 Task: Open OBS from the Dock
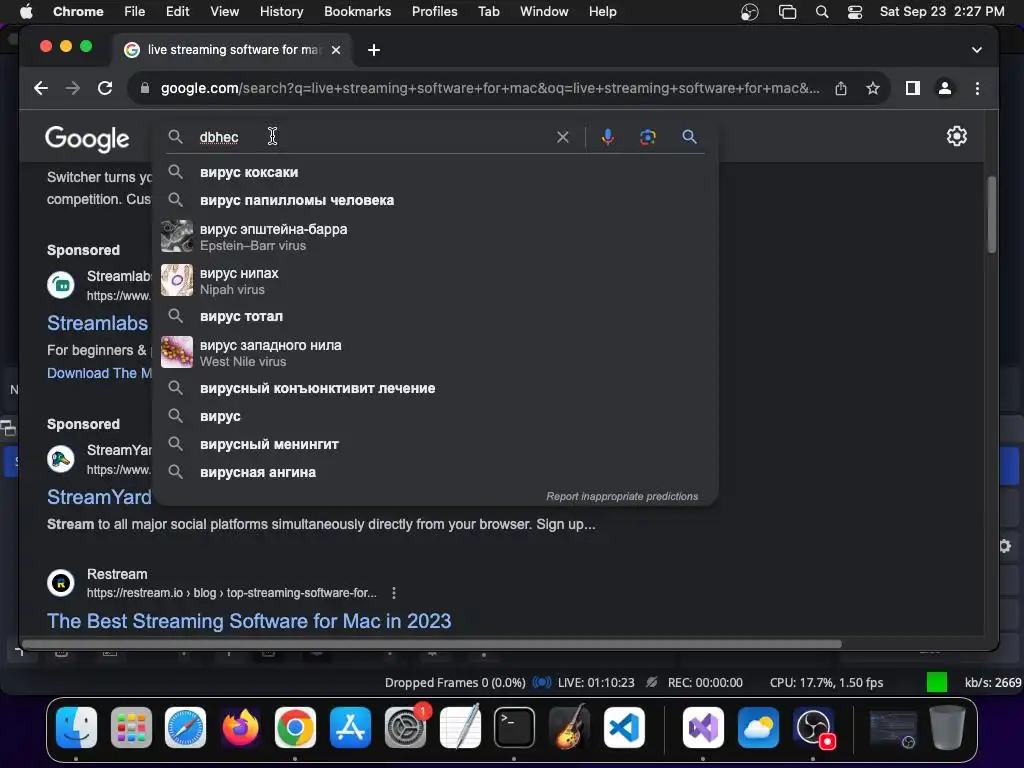click(813, 727)
